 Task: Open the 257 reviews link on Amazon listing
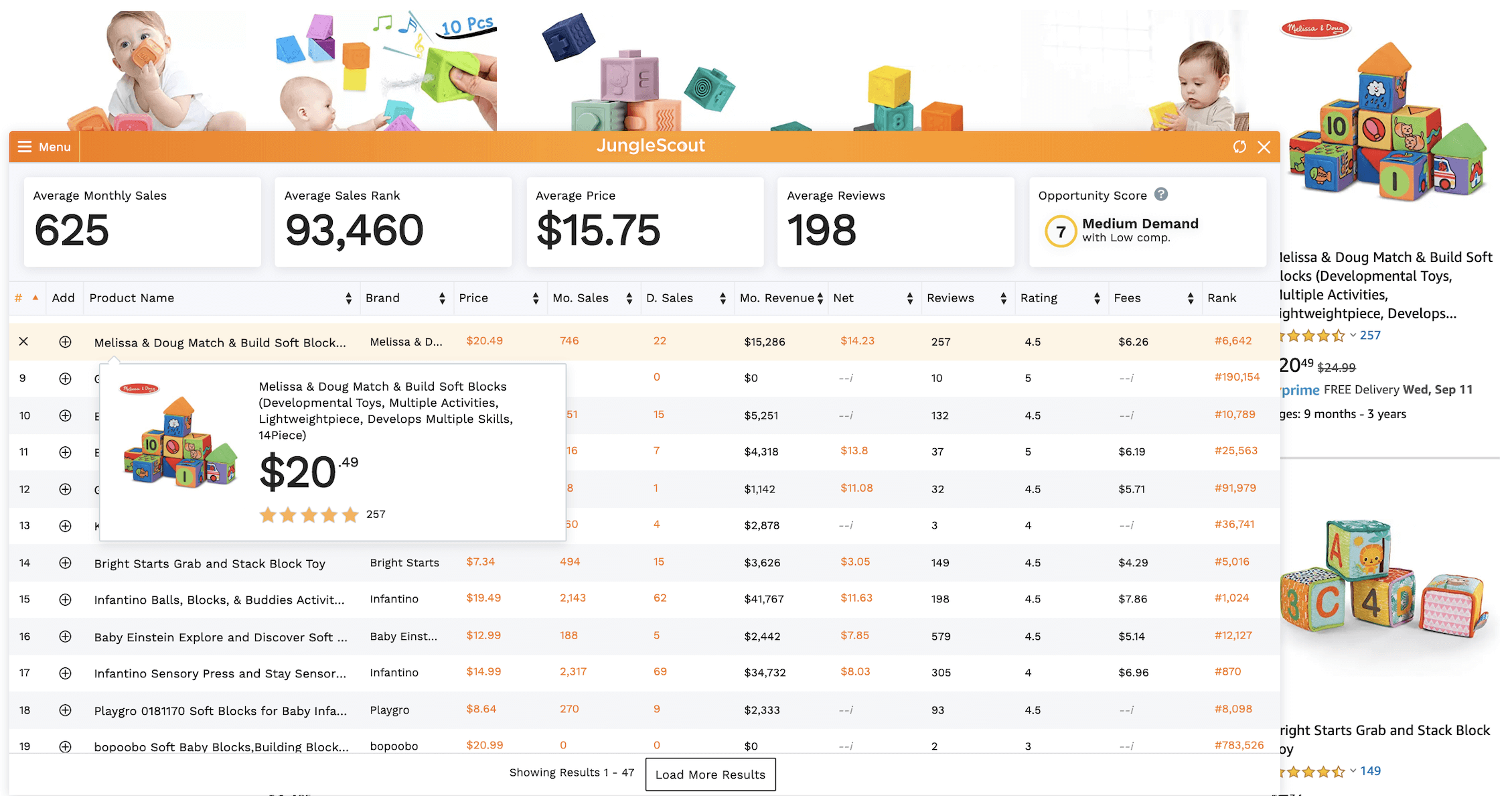click(1370, 335)
